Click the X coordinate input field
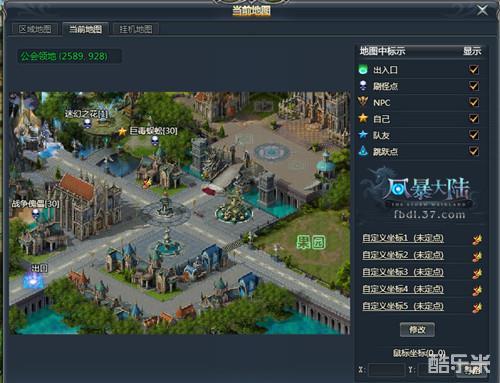500x383 pixels. tap(386, 369)
